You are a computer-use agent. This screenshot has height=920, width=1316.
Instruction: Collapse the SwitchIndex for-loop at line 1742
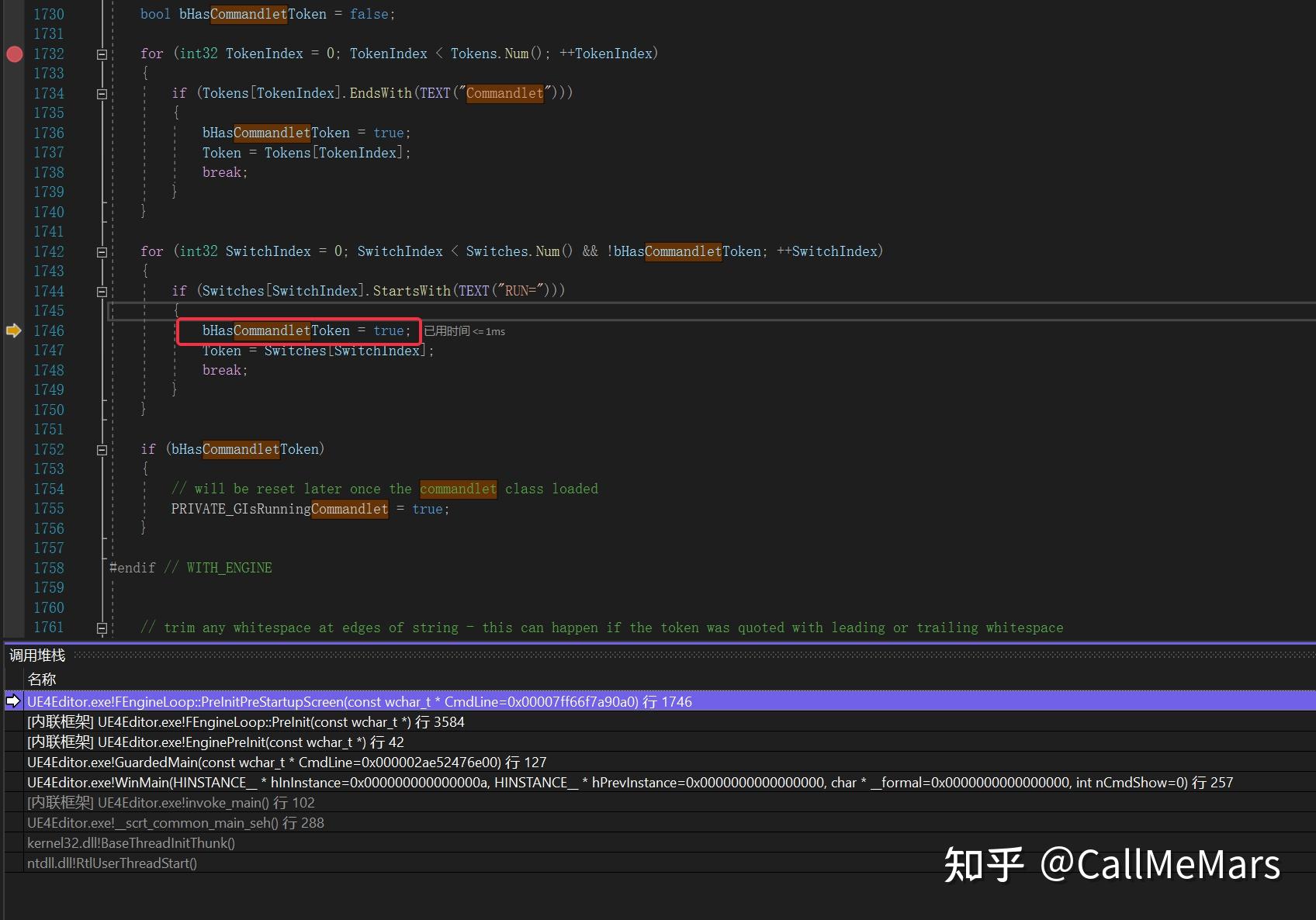[x=102, y=251]
